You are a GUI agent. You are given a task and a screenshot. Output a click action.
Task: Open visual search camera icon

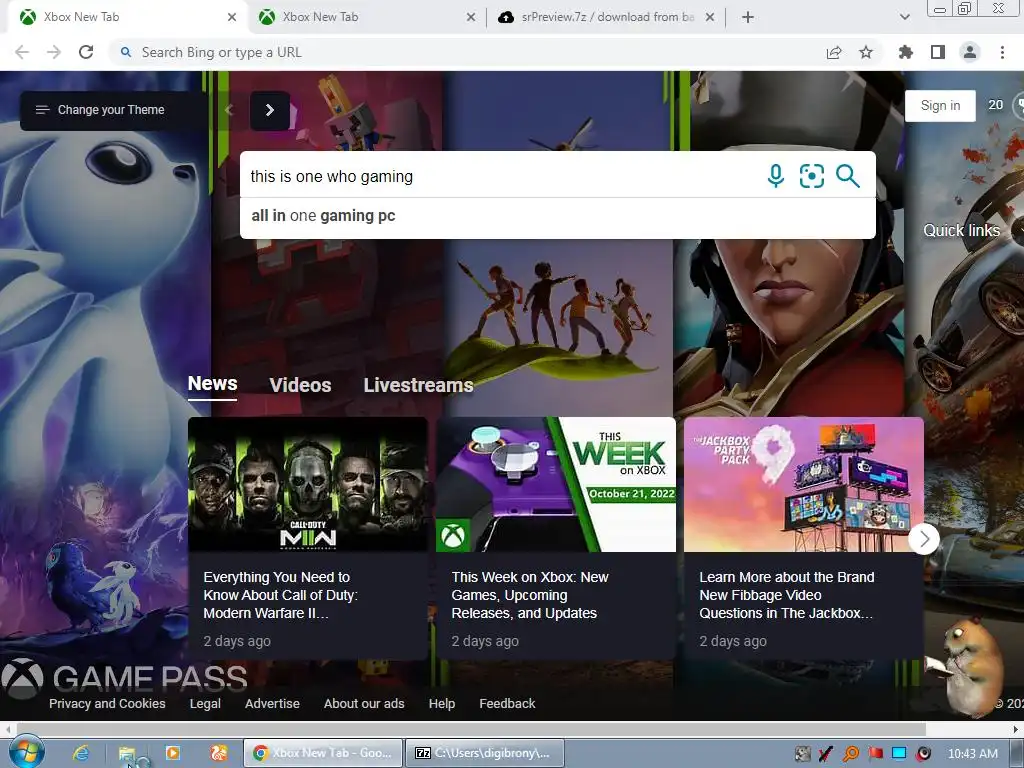coord(812,176)
